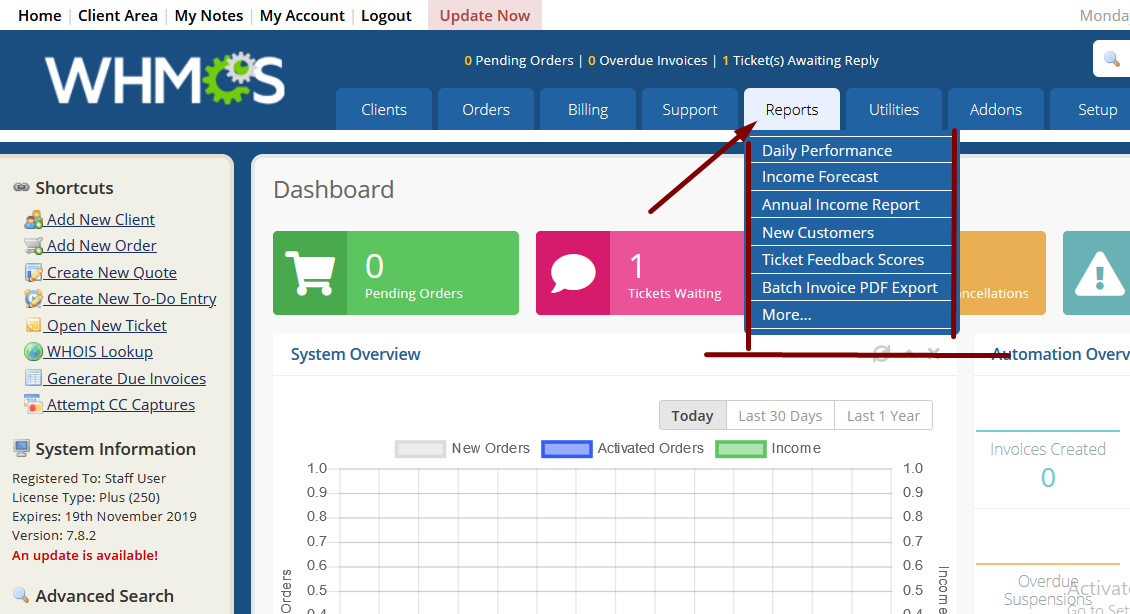
Task: Click the Invoices Created count
Action: click(x=1048, y=477)
